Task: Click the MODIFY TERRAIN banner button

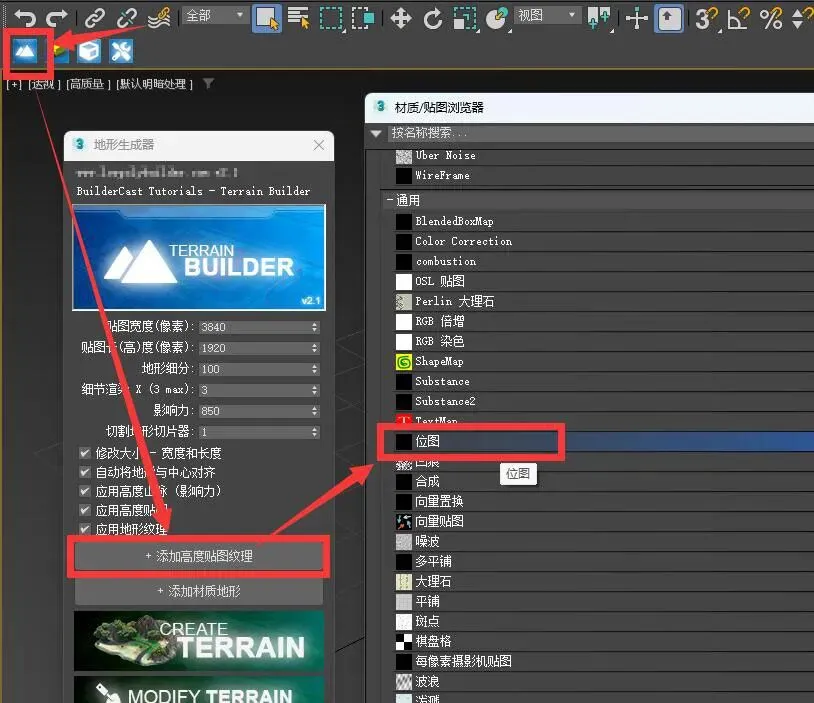Action: [x=199, y=690]
